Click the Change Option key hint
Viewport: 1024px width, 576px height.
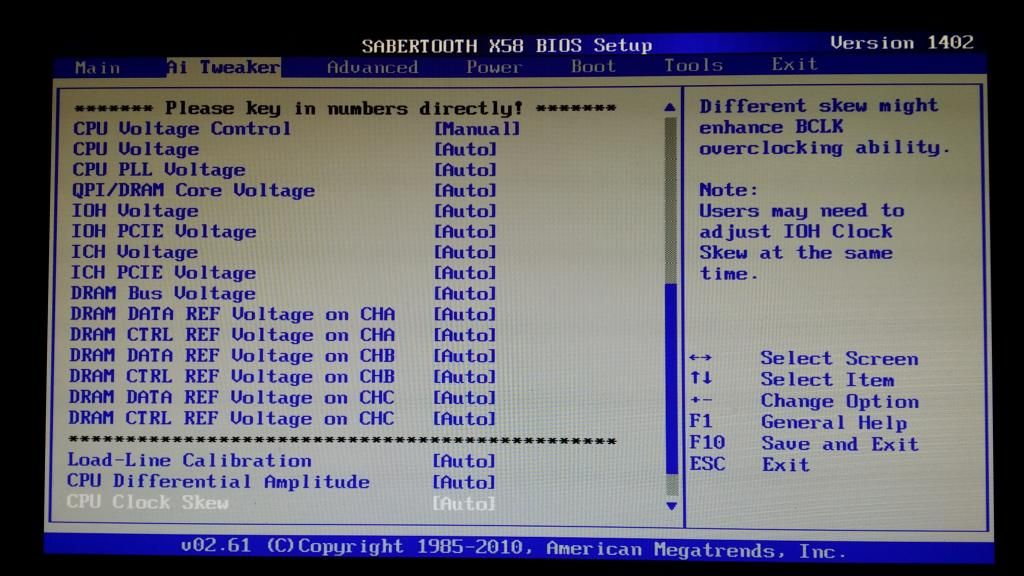(840, 401)
